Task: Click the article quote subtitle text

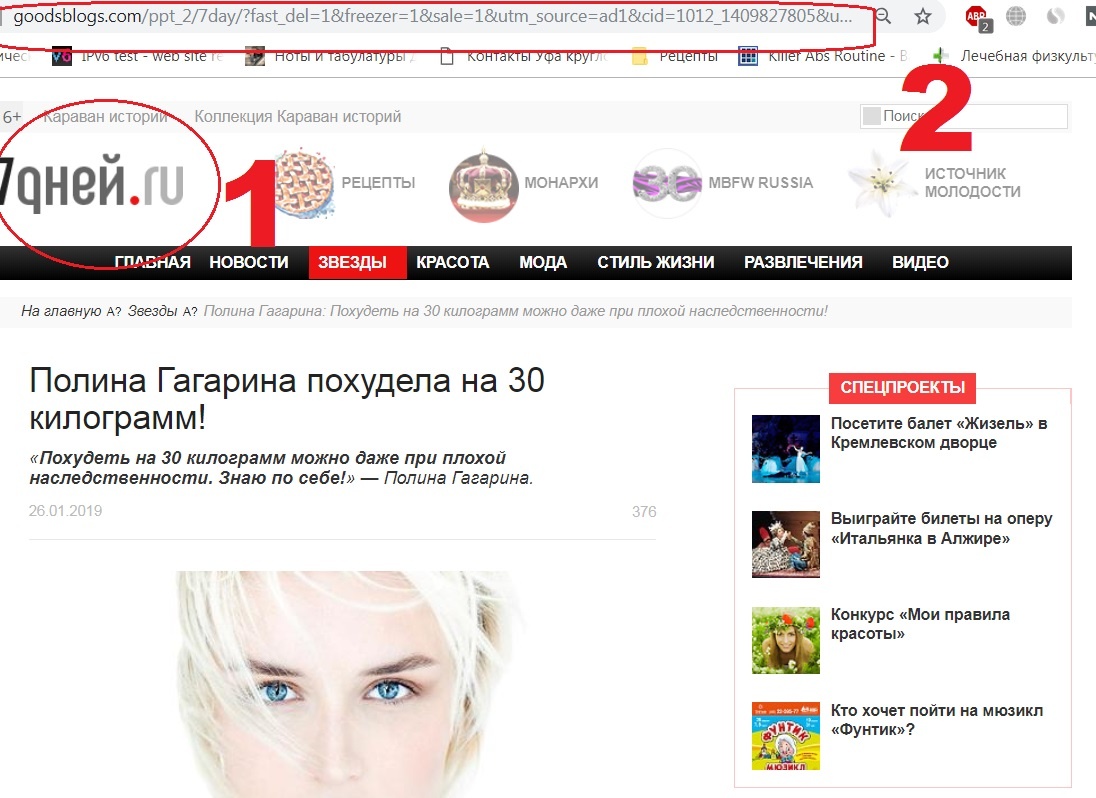Action: click(281, 467)
